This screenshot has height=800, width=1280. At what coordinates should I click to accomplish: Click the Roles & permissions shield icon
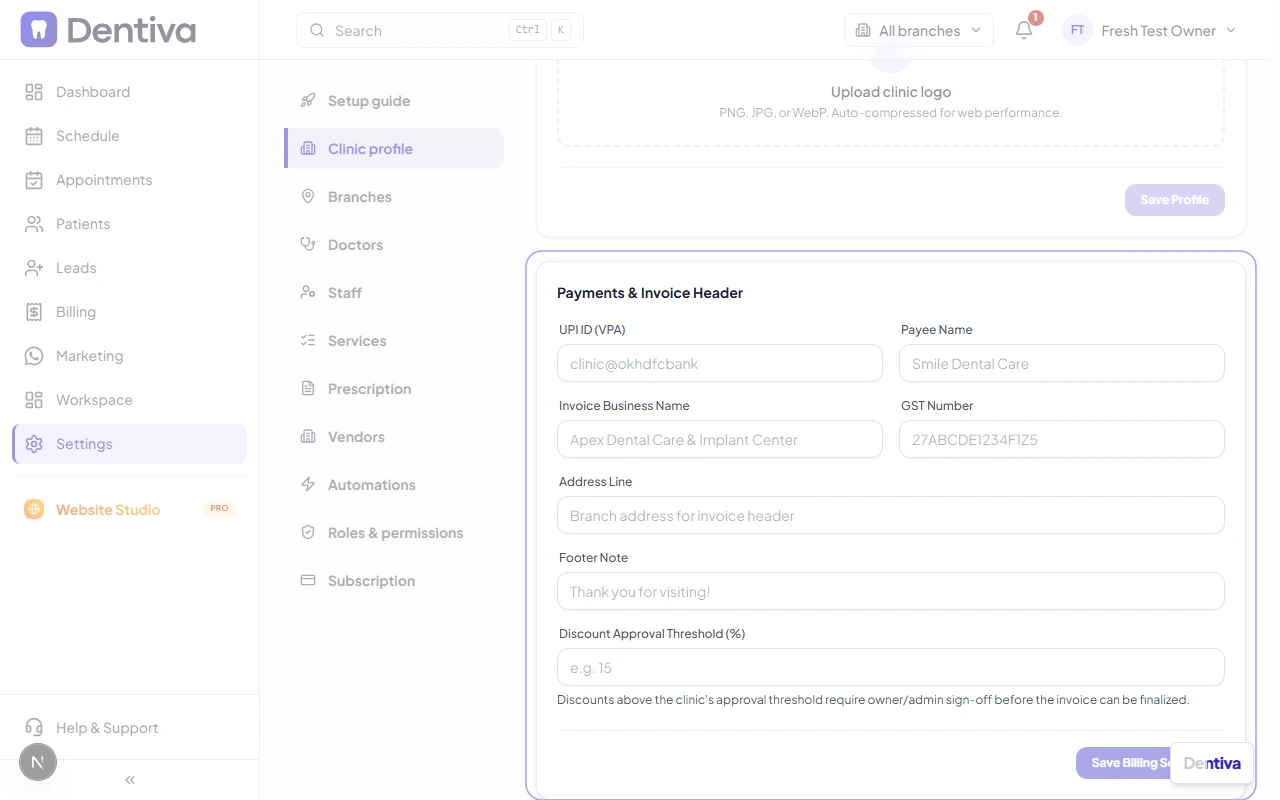308,533
